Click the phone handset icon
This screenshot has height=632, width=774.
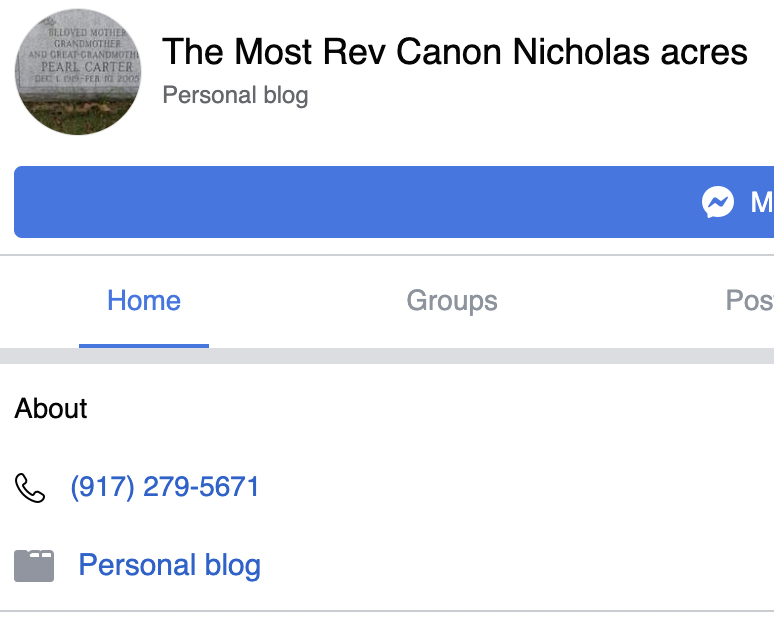point(31,488)
